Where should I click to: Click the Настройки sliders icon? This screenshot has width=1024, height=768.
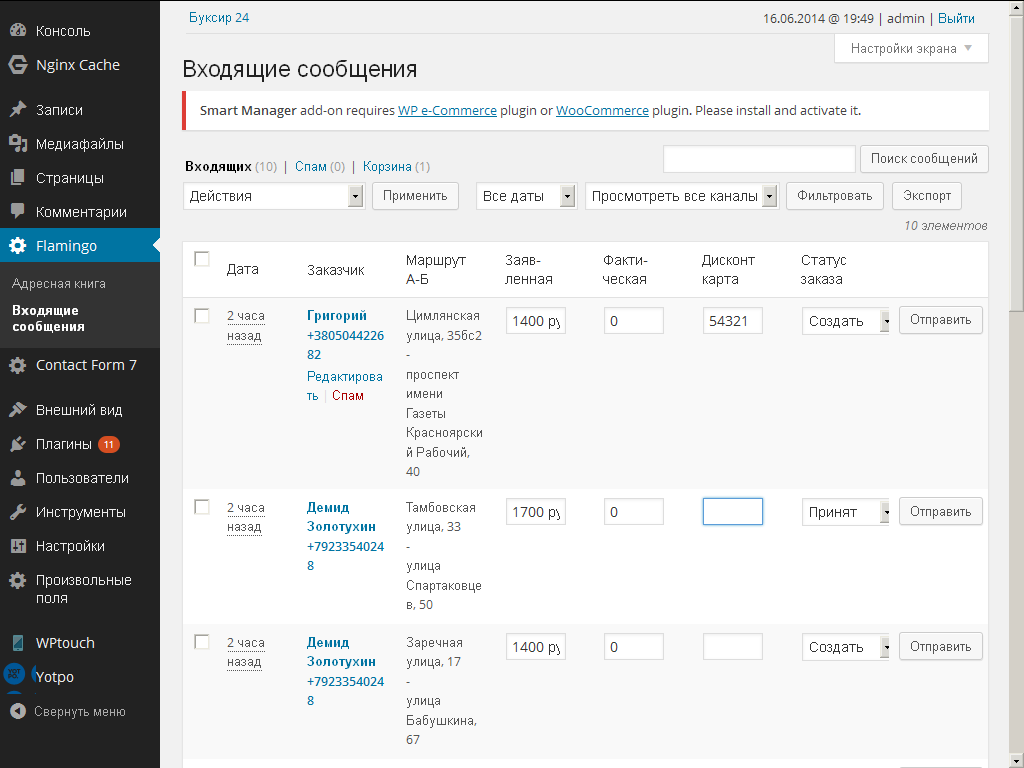coord(18,546)
